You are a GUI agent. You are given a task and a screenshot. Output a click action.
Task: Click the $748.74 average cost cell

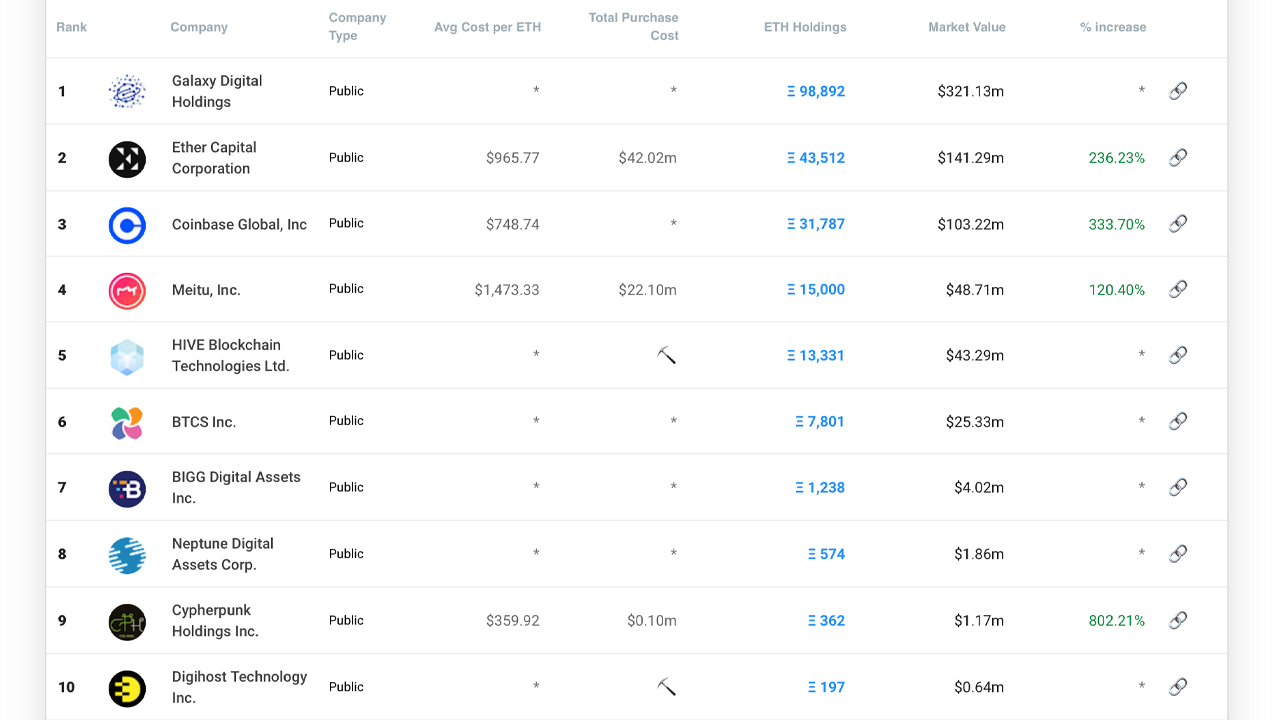tap(513, 224)
